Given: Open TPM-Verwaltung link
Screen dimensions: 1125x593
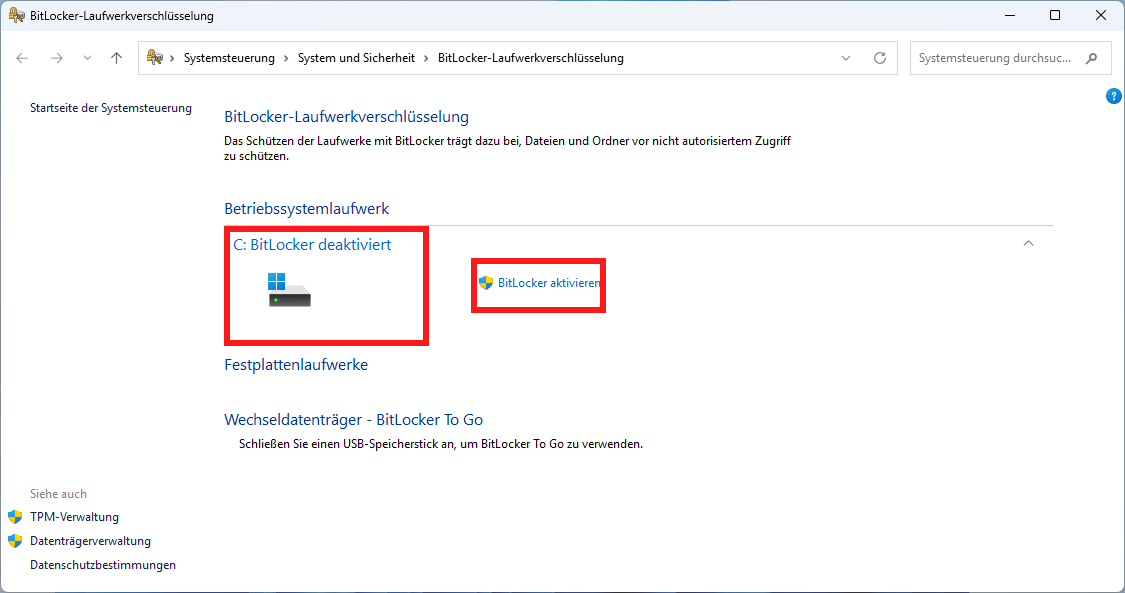Looking at the screenshot, I should pos(75,517).
